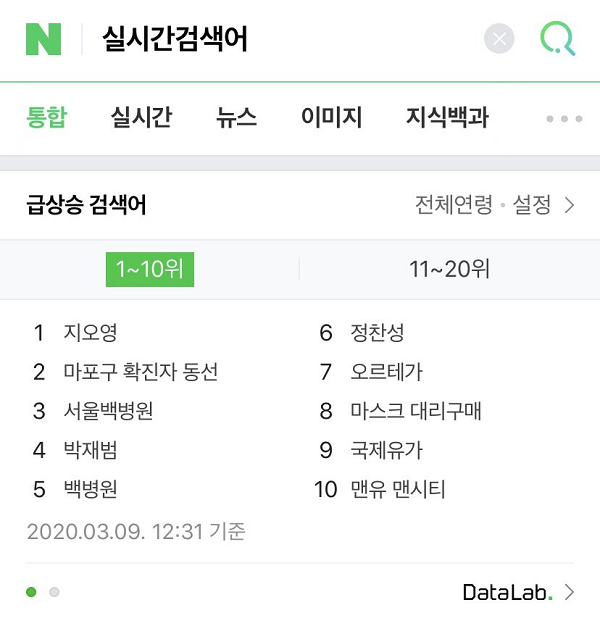Tap the green magnifier search icon

coord(558,38)
